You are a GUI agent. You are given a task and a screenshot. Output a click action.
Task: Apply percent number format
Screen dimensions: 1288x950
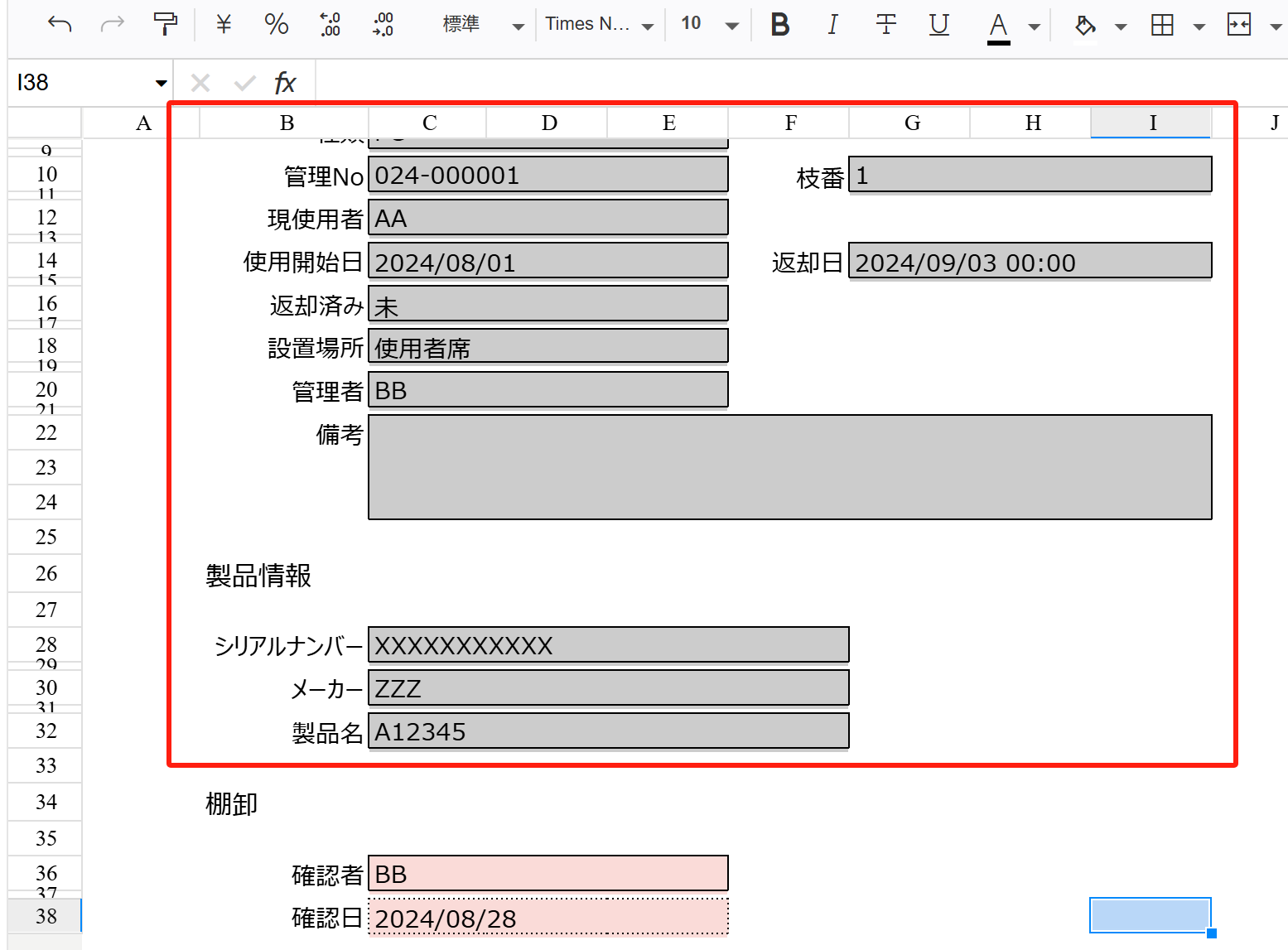(276, 24)
